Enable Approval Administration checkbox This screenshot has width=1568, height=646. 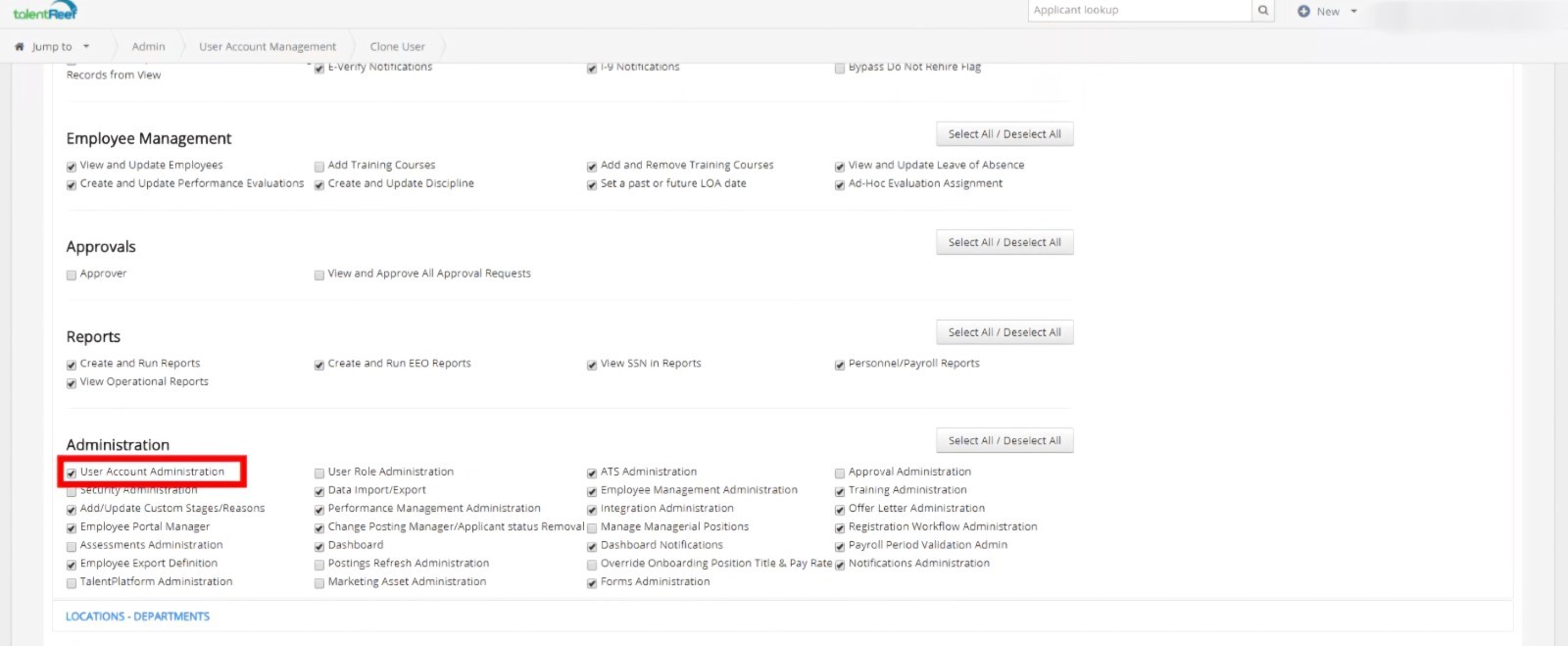coord(840,473)
